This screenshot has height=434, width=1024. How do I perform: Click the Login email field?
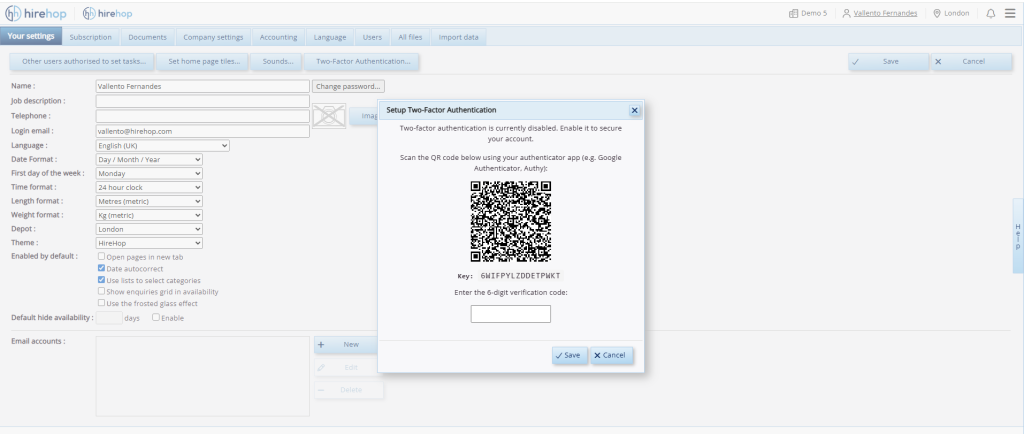(202, 131)
